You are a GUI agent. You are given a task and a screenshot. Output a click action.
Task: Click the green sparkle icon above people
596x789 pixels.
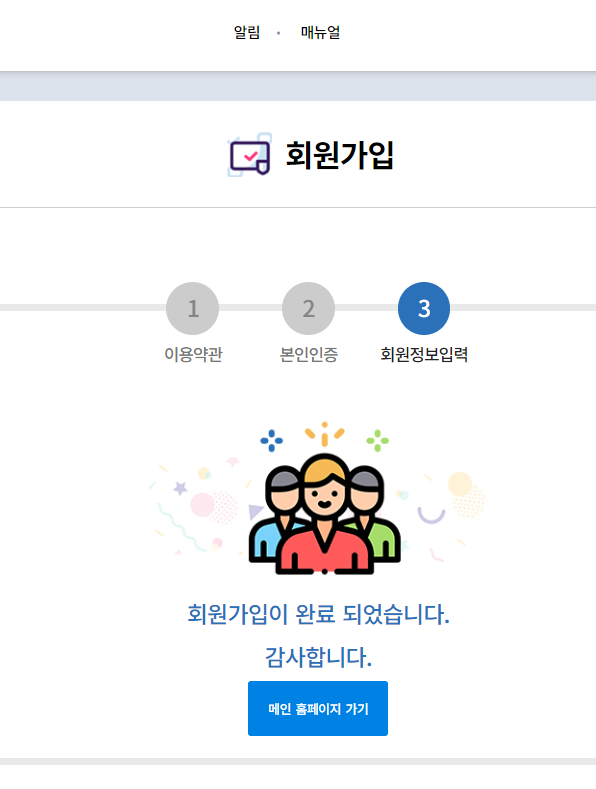pos(378,440)
